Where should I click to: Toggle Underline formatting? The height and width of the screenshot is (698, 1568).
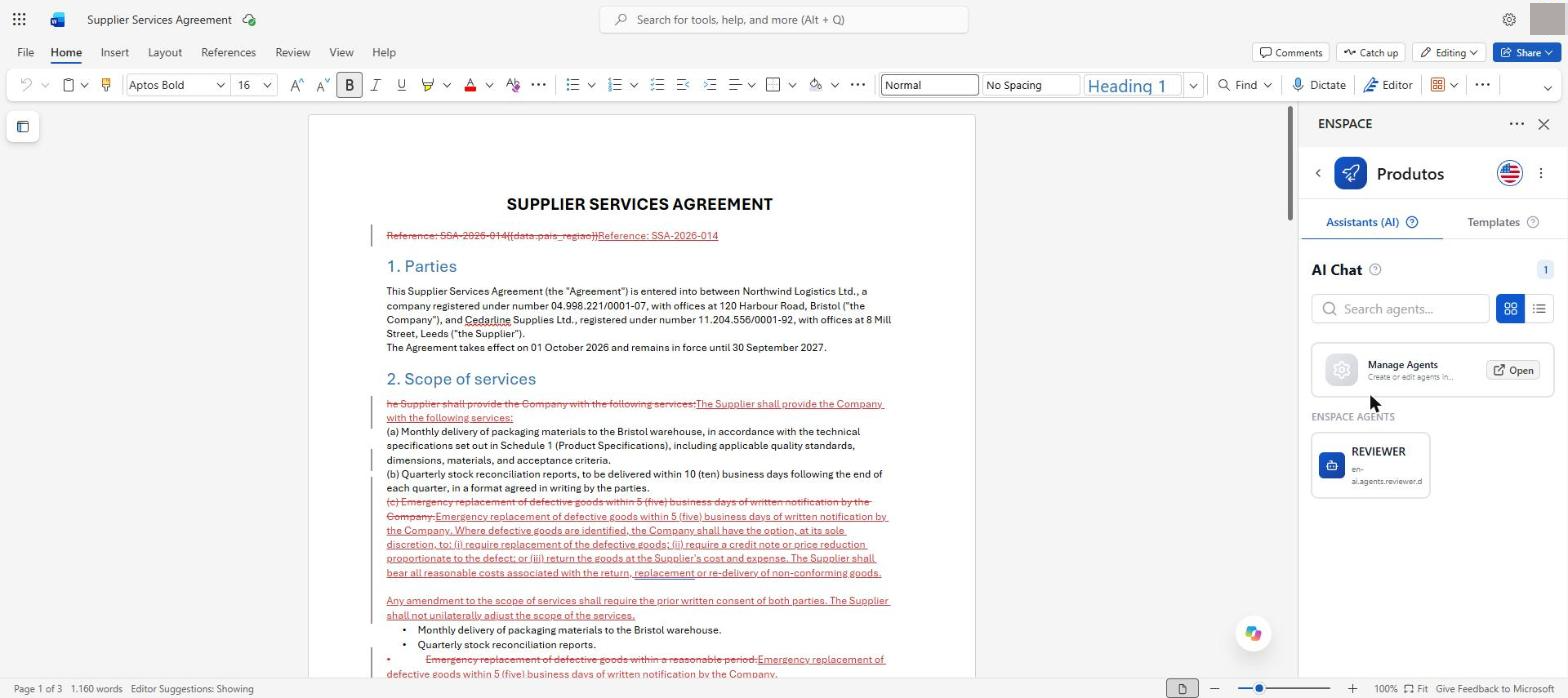click(x=401, y=85)
